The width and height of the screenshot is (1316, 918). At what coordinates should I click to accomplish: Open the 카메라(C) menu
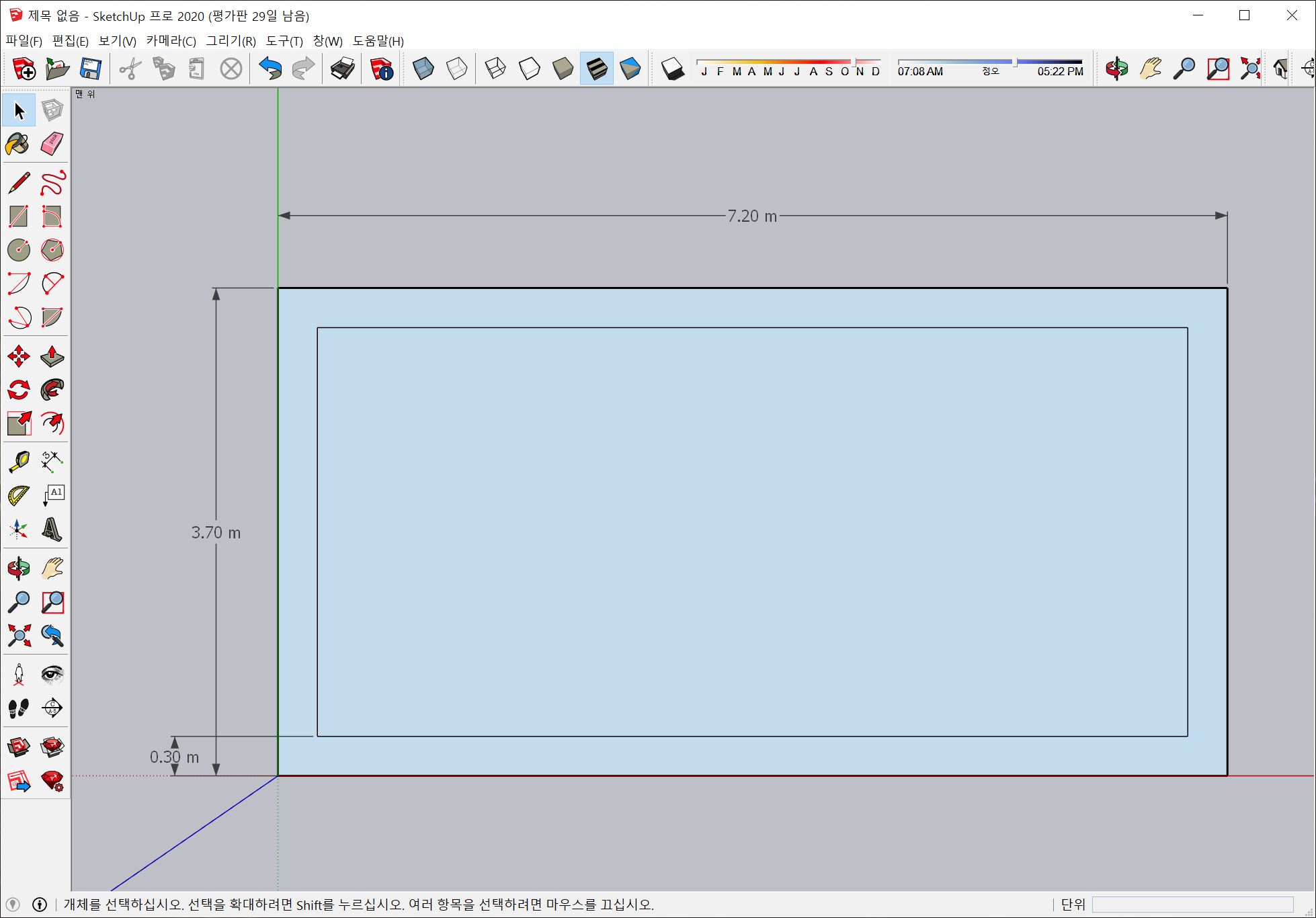(x=171, y=41)
